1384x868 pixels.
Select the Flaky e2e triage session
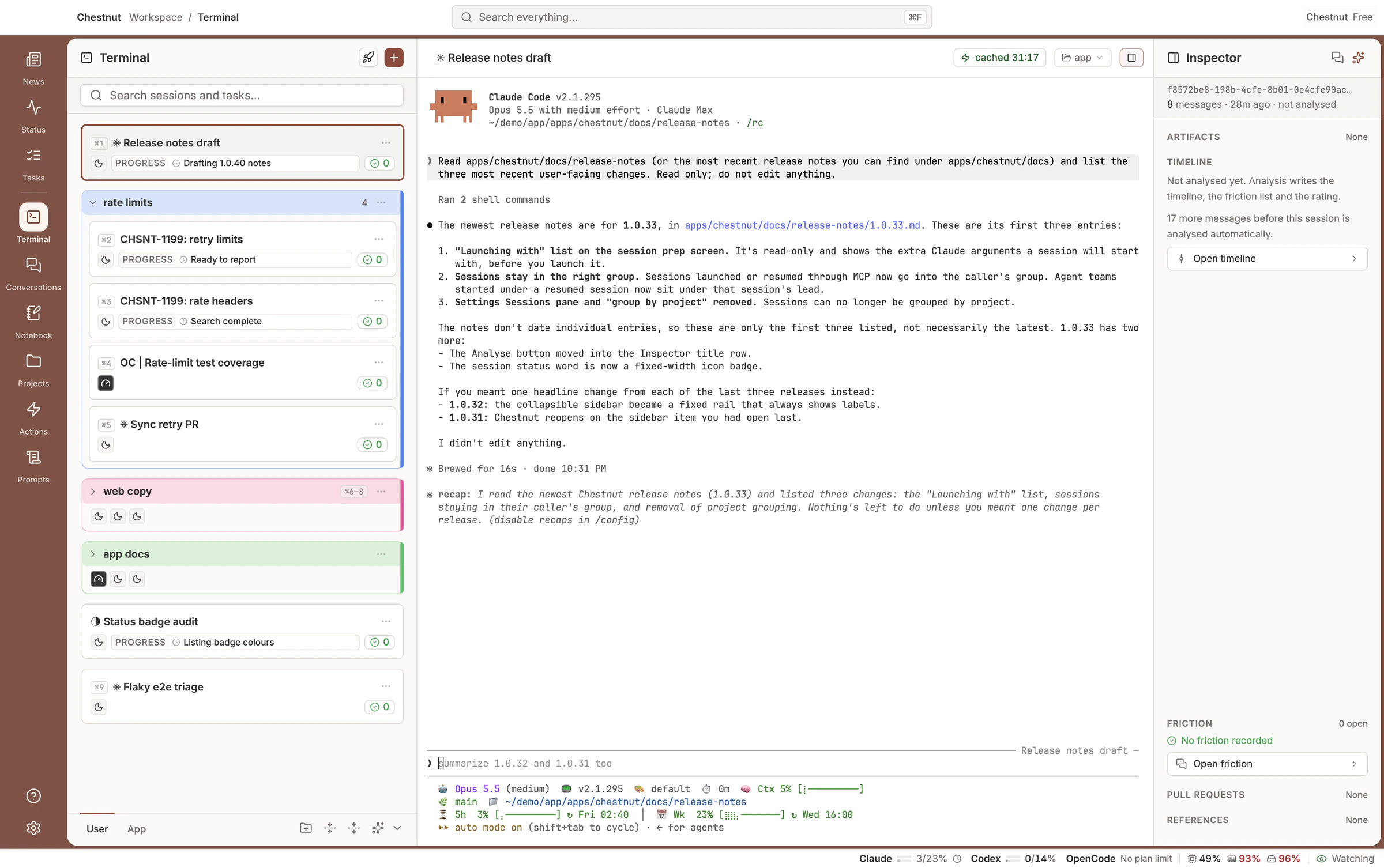(243, 696)
